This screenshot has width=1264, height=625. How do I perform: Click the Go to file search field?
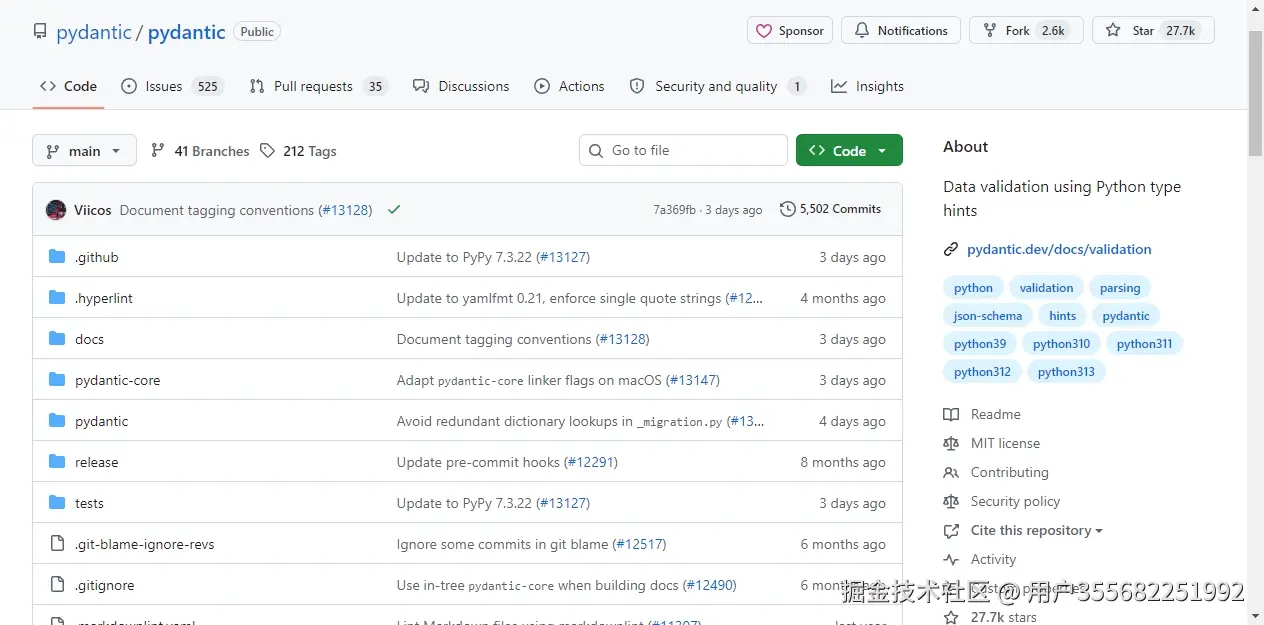[683, 150]
